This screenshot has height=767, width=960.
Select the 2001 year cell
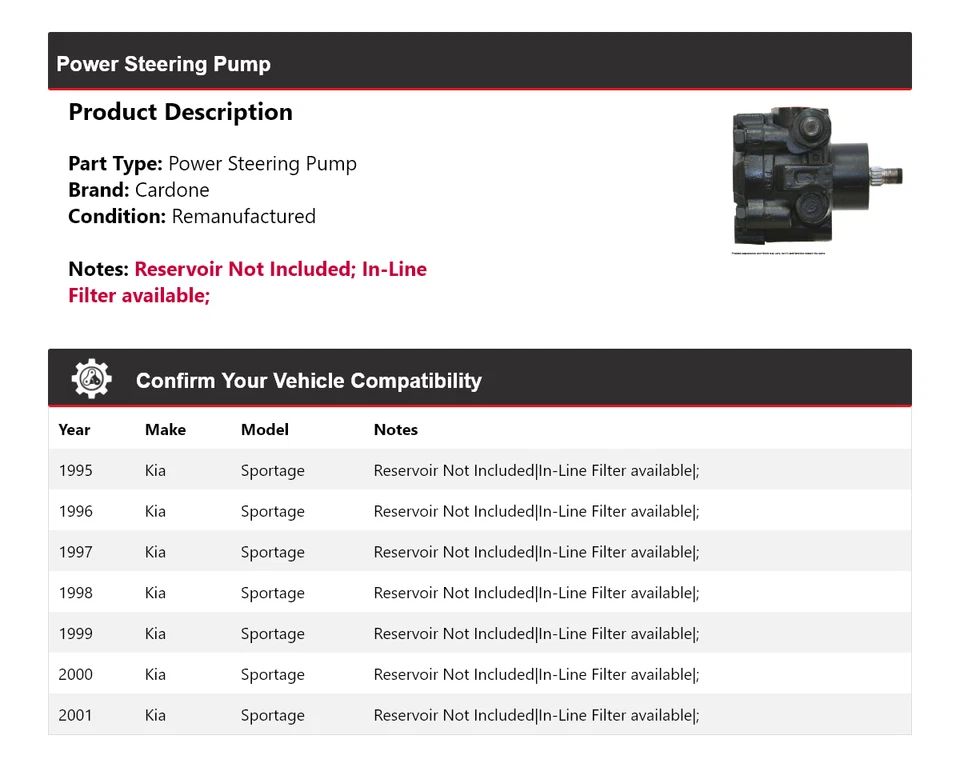[x=75, y=716]
